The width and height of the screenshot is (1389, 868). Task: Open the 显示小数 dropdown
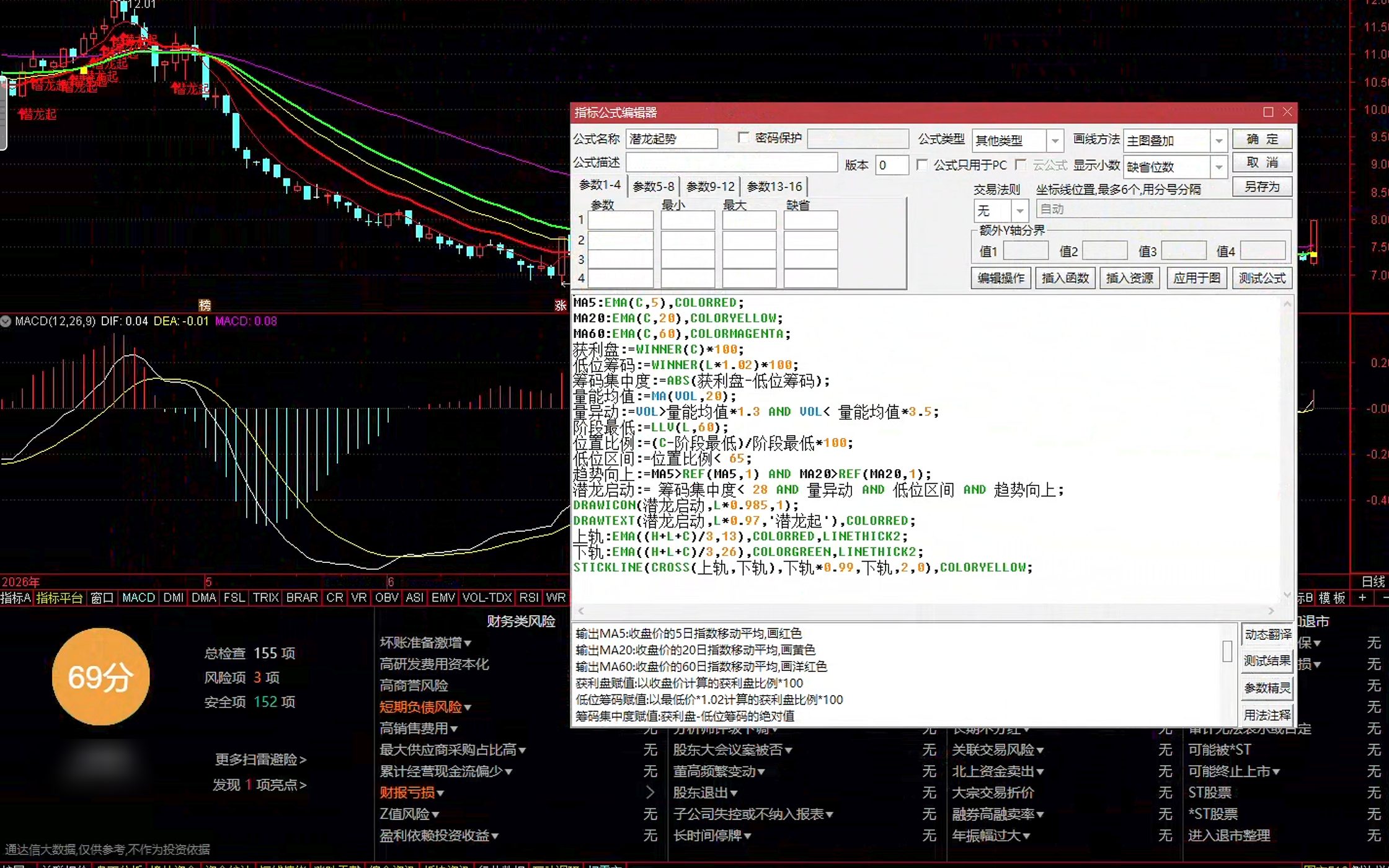(x=1218, y=167)
